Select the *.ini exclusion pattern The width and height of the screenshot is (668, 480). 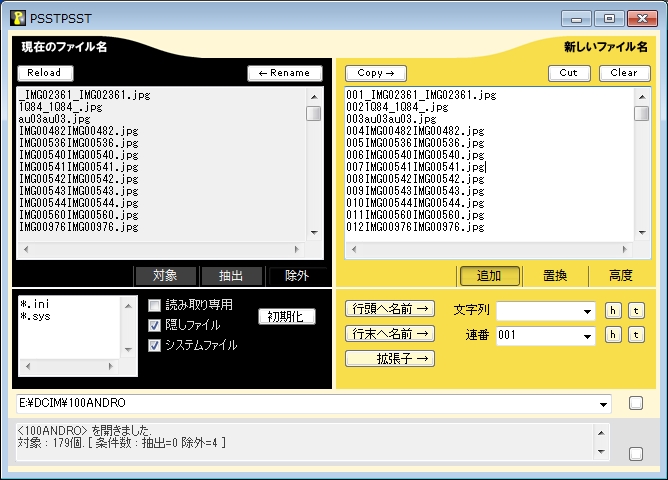[x=35, y=304]
